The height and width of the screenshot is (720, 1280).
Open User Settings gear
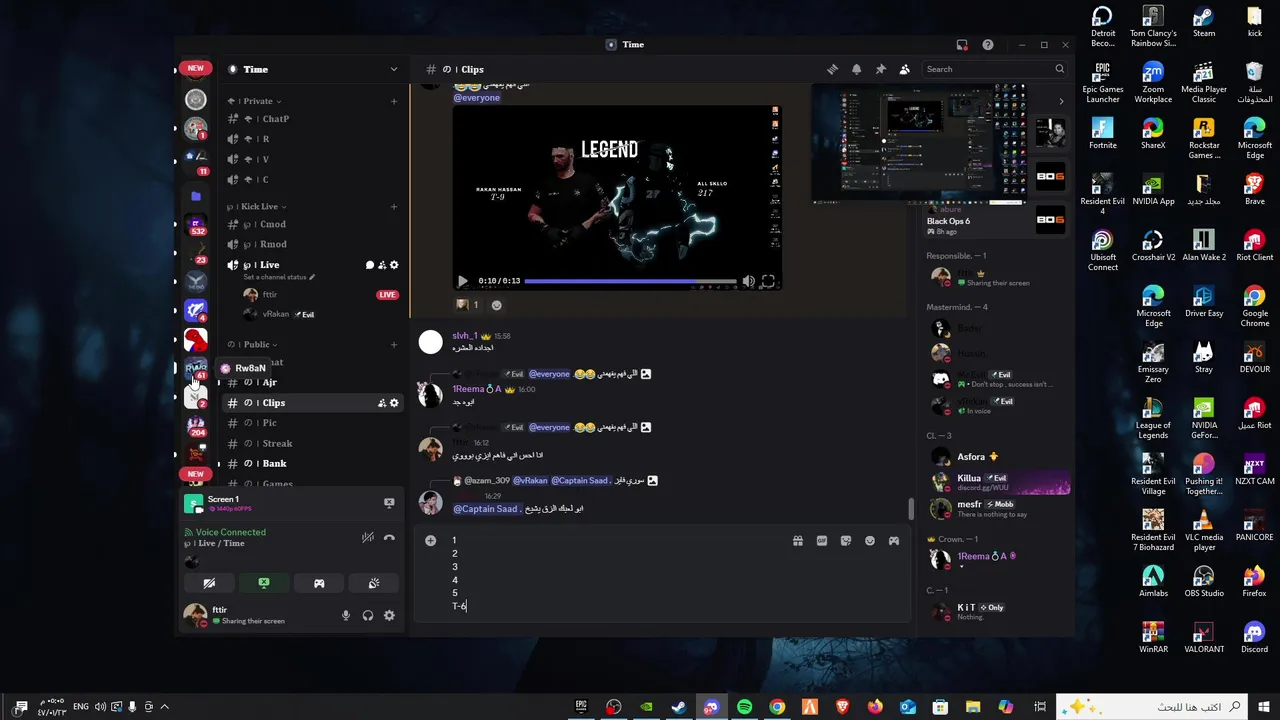pyautogui.click(x=389, y=616)
